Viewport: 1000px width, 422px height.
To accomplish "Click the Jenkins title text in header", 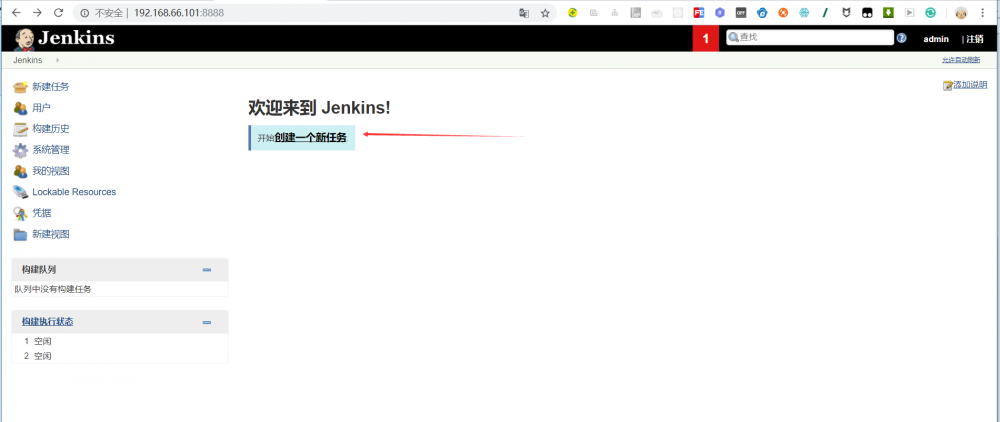I will tap(76, 38).
